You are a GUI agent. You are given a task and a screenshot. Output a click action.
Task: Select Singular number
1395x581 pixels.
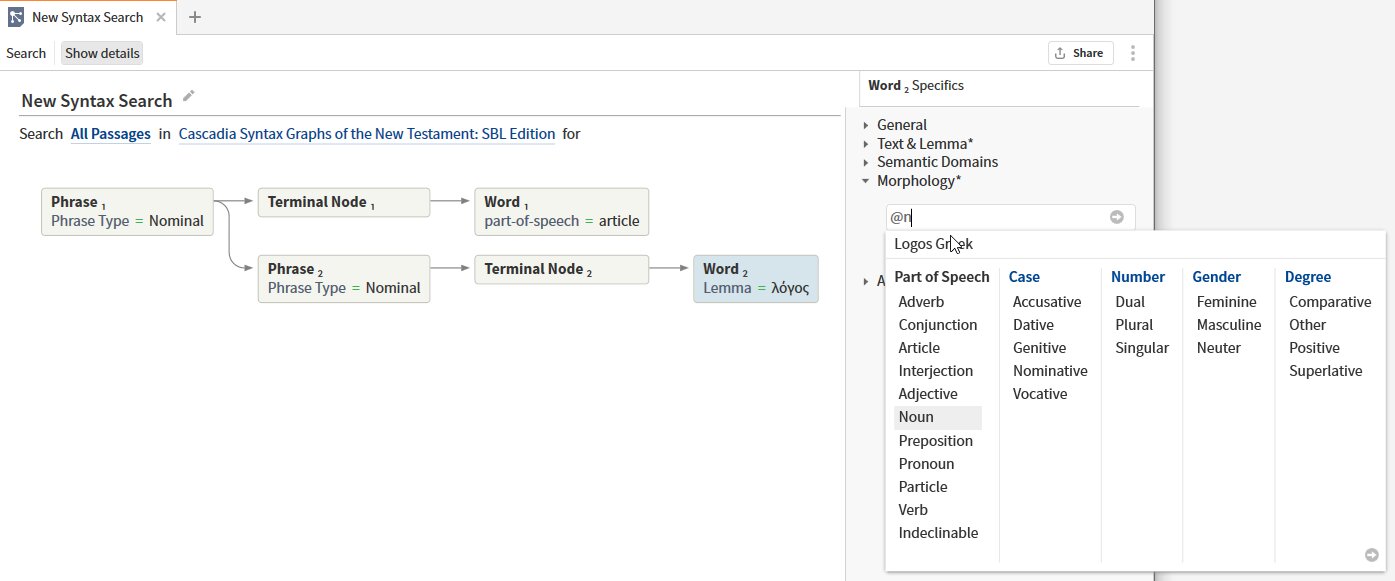(1142, 348)
